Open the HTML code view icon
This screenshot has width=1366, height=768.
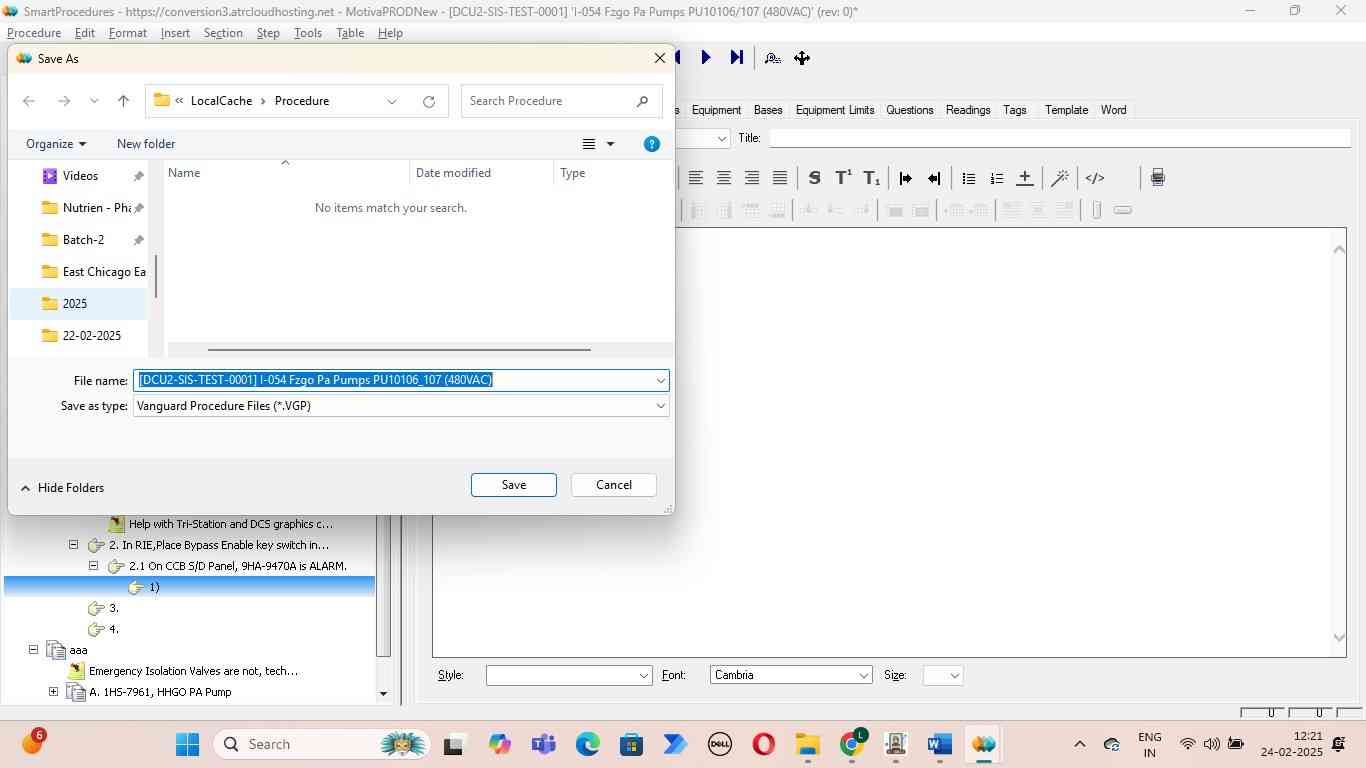[1095, 178]
